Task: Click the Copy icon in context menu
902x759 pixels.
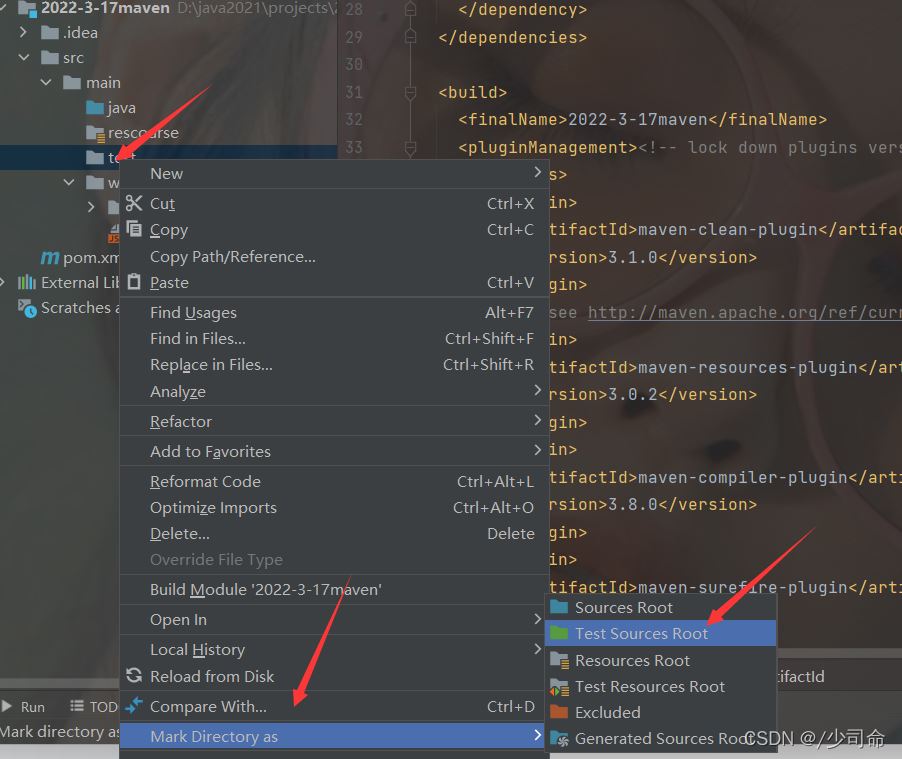Action: [134, 229]
